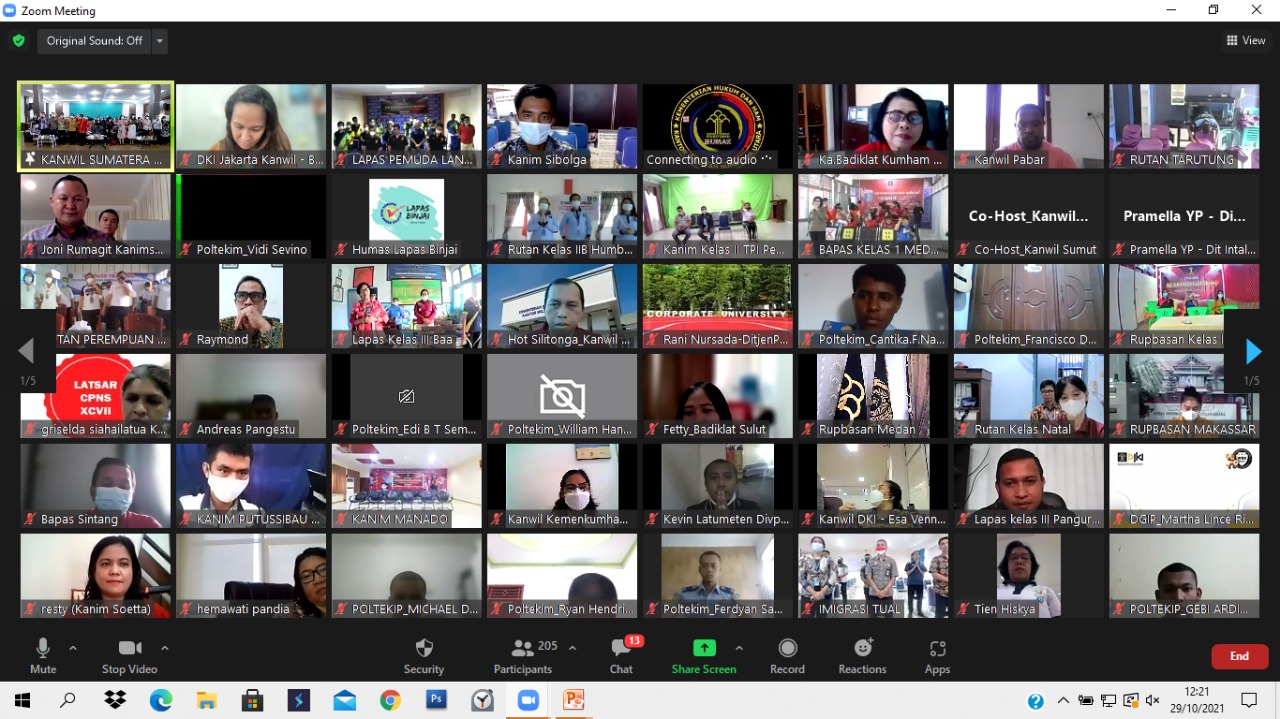Click the red End meeting button
The image size is (1280, 719).
click(x=1239, y=656)
